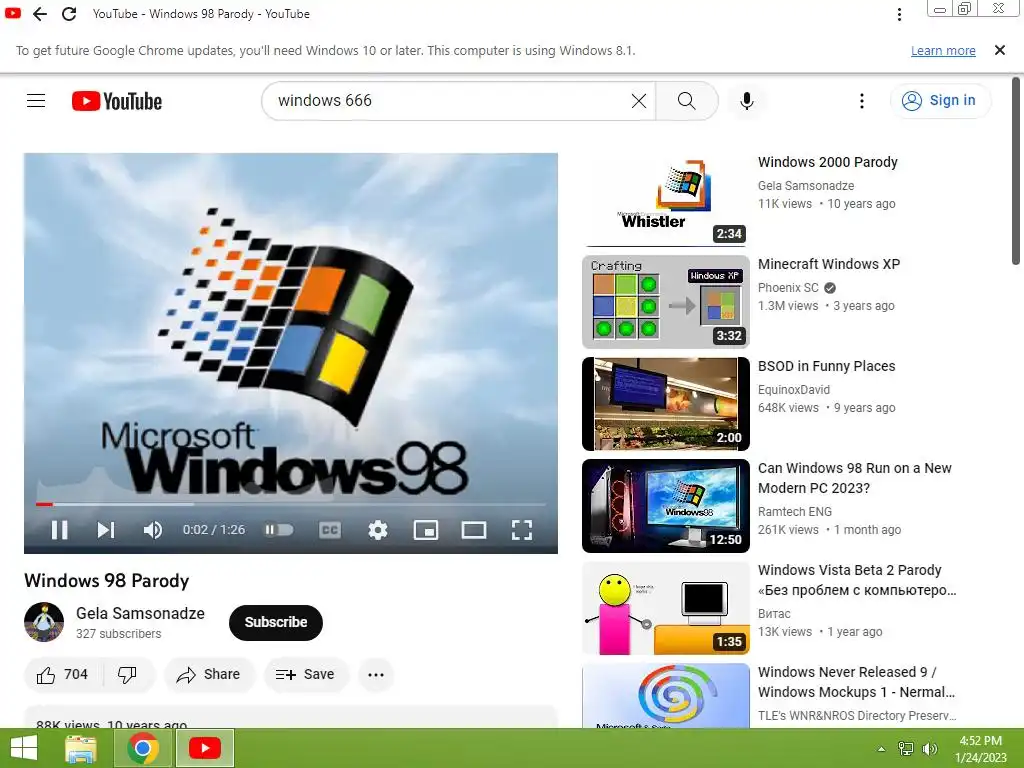Toggle closed captions CC button
Screen dimensions: 1024x768
pyautogui.click(x=330, y=530)
